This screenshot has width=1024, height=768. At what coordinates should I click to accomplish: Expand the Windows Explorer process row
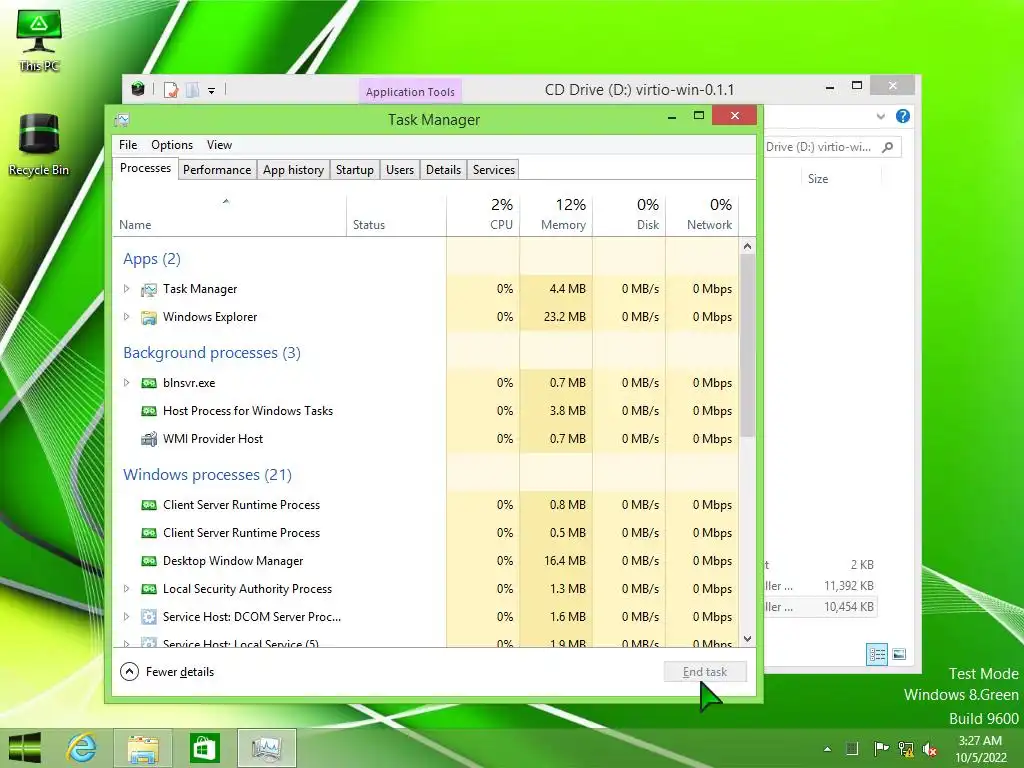(x=127, y=317)
